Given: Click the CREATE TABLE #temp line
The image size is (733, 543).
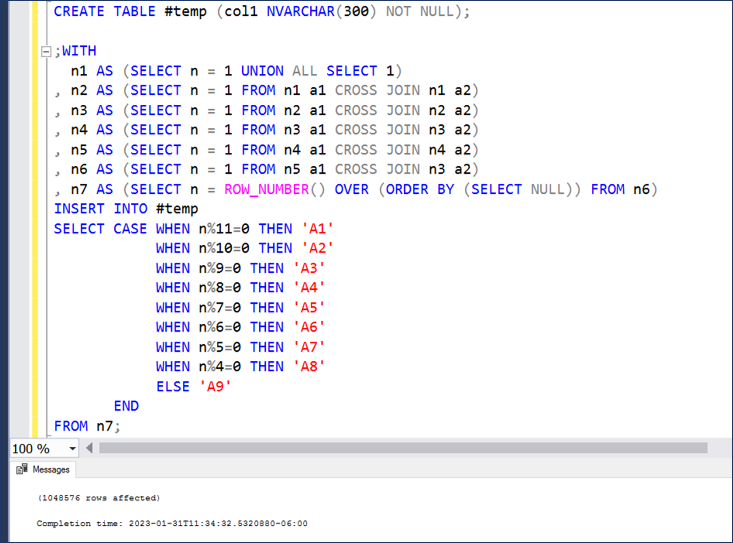Looking at the screenshot, I should (262, 11).
